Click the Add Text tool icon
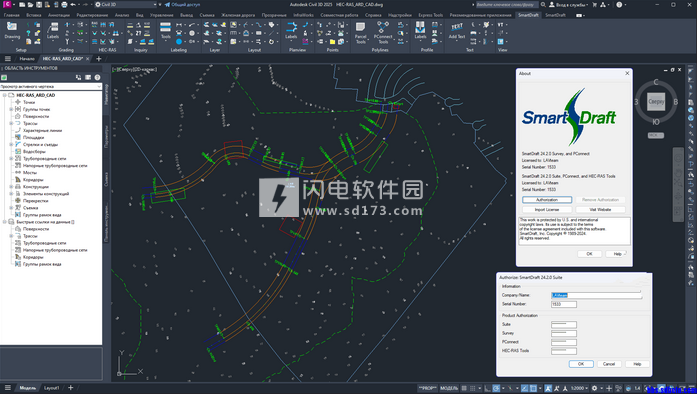This screenshot has height=394, width=697. [x=457, y=30]
